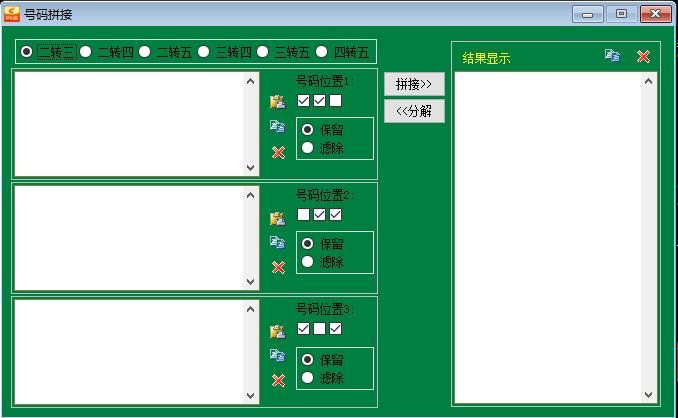Click the copy icon for 号码位置3
The height and width of the screenshot is (418, 678).
click(x=278, y=355)
